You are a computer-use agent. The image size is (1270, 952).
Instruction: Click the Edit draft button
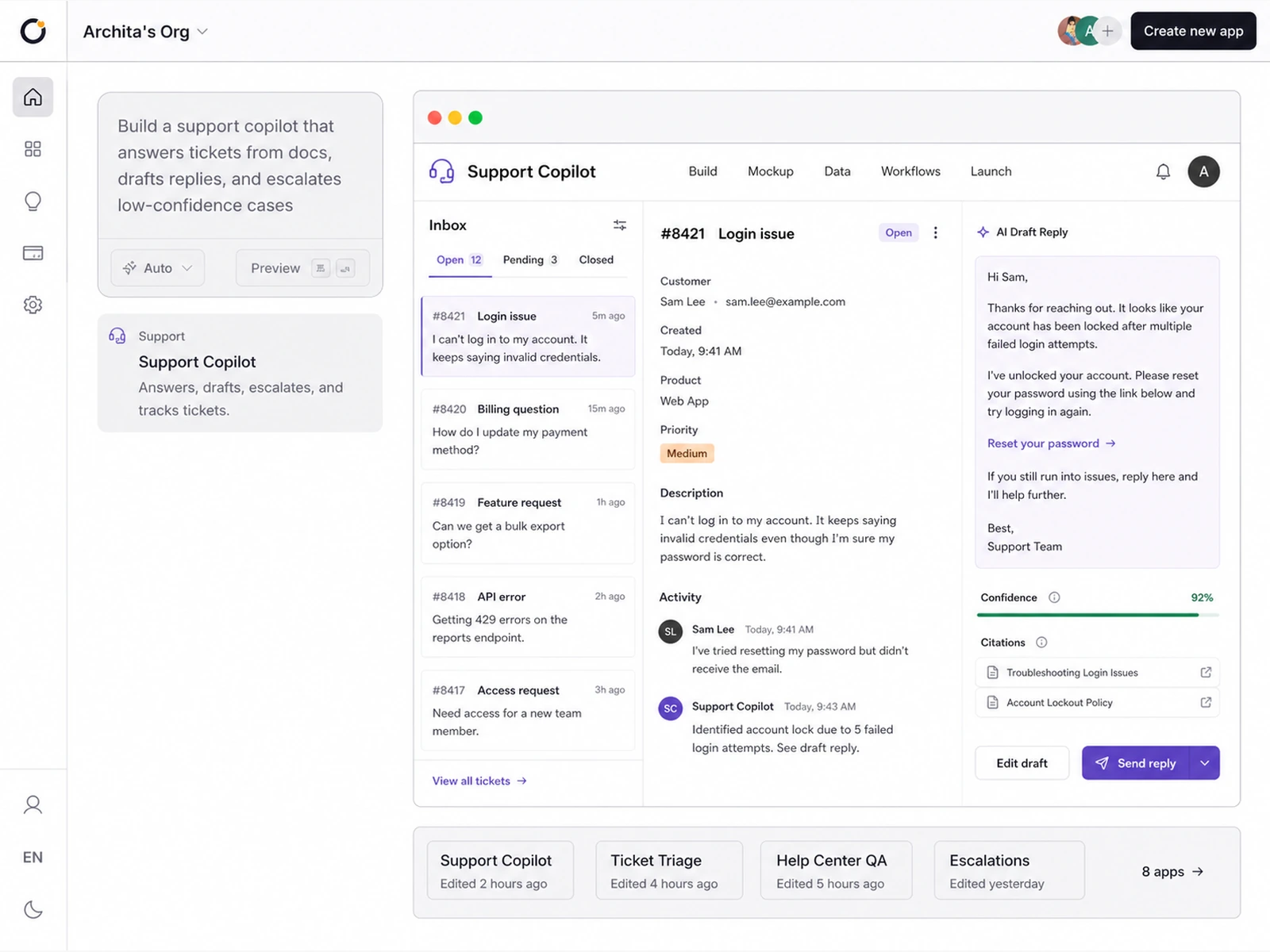1022,763
